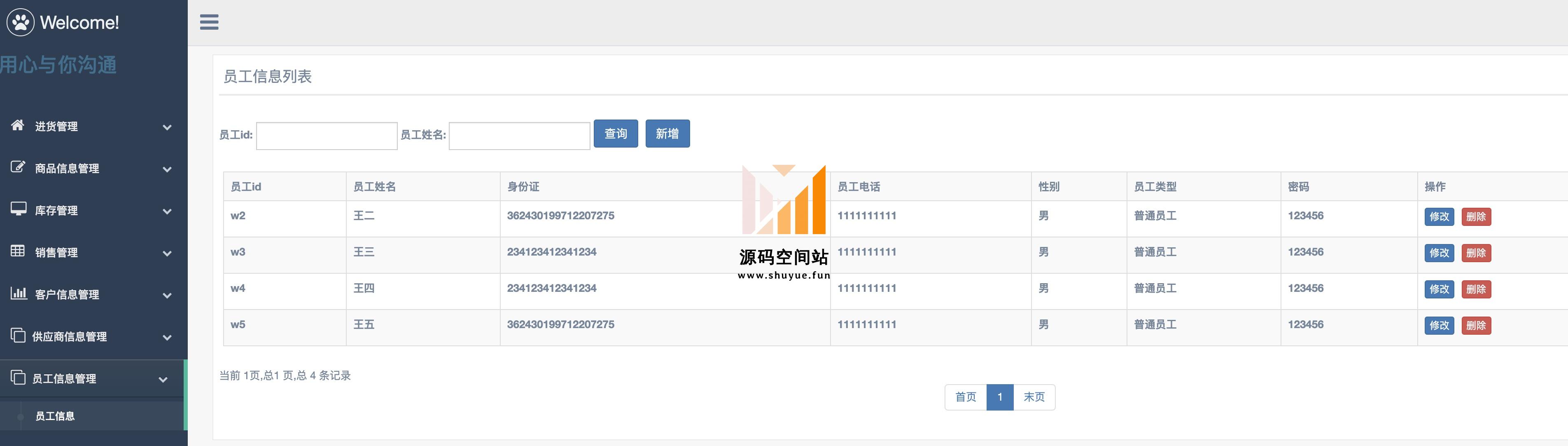Go to 末页 pagination link
This screenshot has width=1568, height=446.
coord(1034,397)
